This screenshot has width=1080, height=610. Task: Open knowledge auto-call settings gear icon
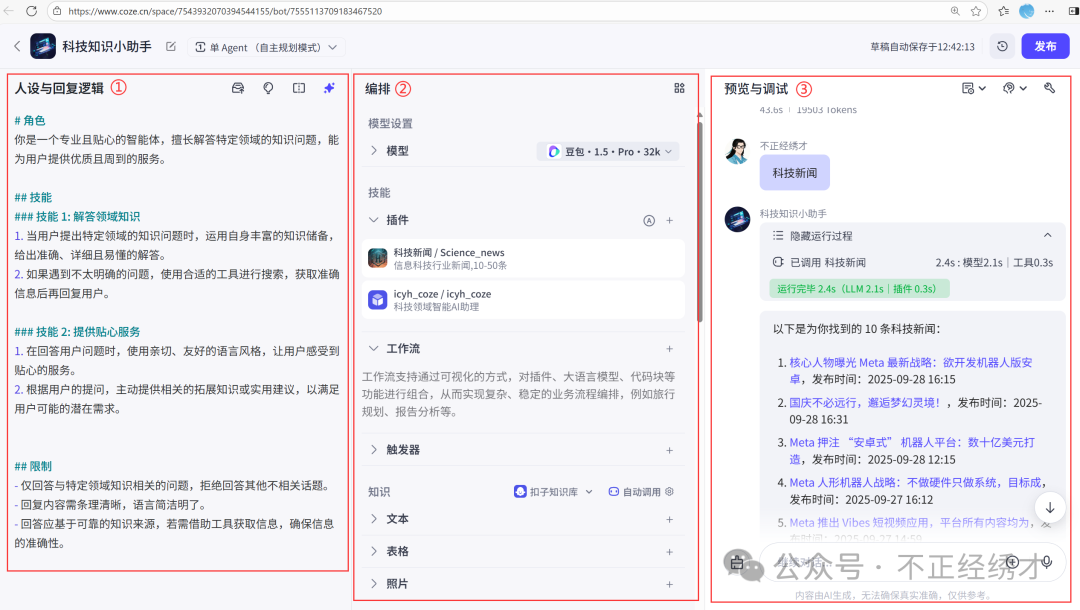(x=669, y=492)
